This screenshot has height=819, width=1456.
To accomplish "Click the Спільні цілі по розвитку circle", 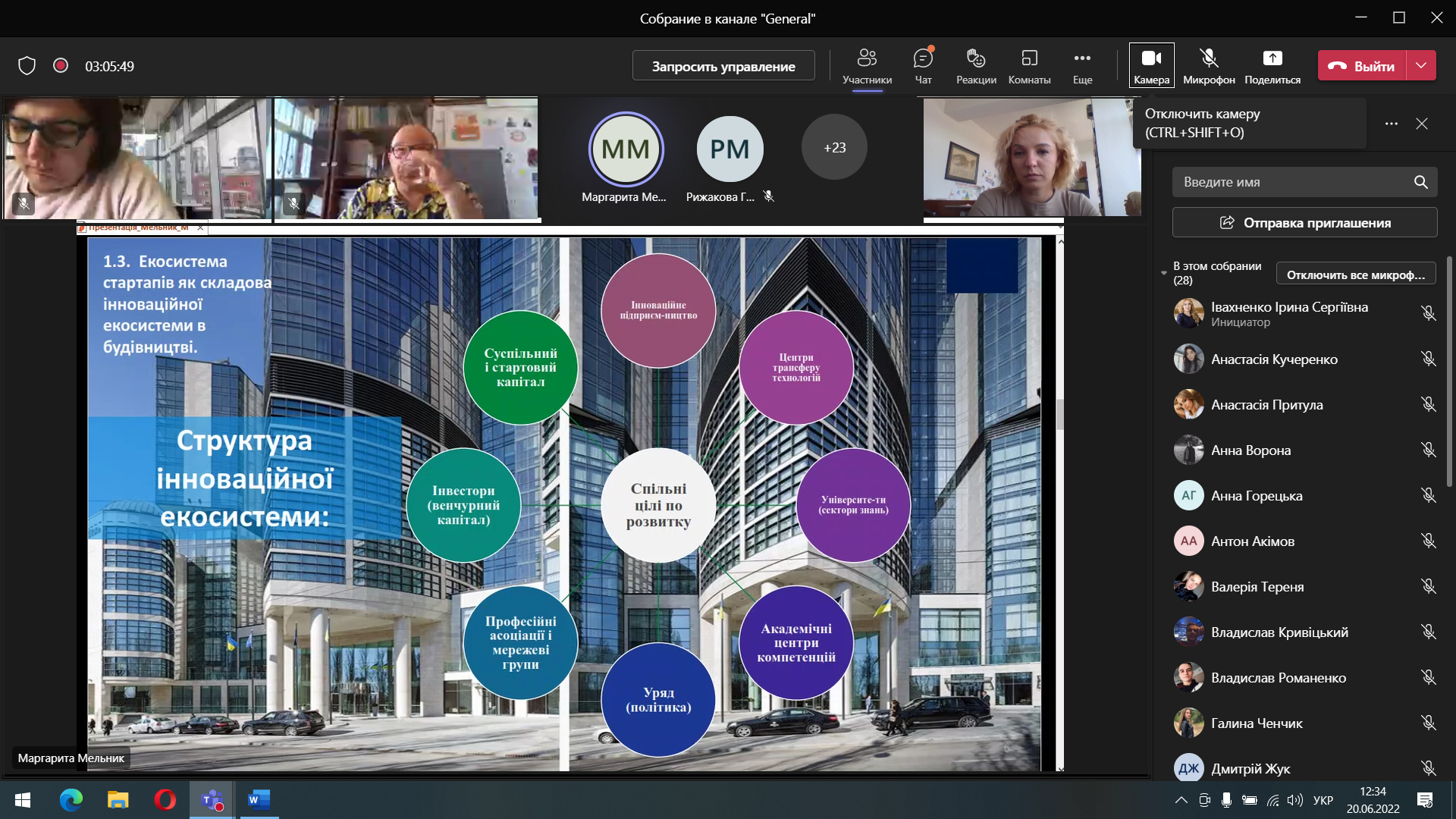I will click(x=658, y=505).
